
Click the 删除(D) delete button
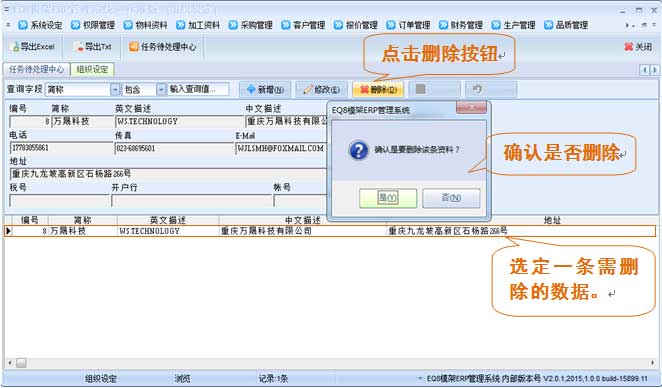point(378,90)
